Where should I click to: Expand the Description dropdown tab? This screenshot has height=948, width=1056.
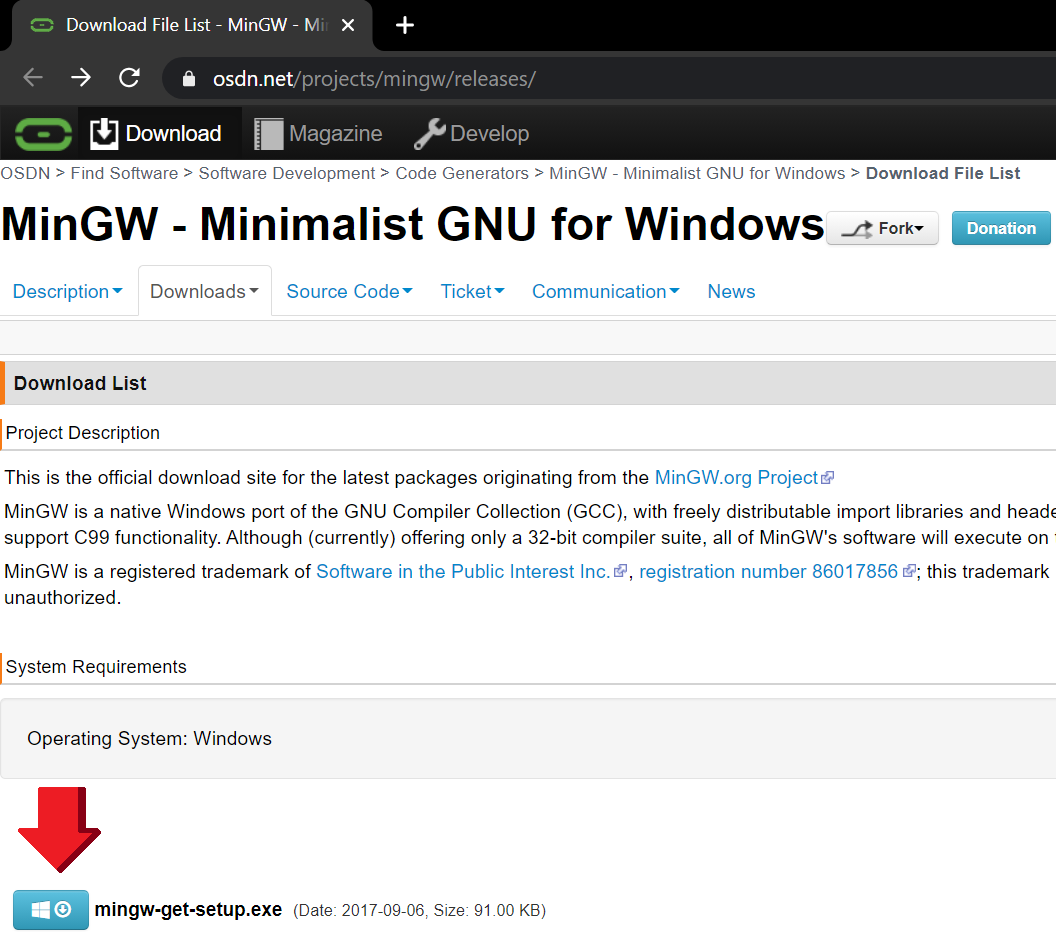(67, 292)
